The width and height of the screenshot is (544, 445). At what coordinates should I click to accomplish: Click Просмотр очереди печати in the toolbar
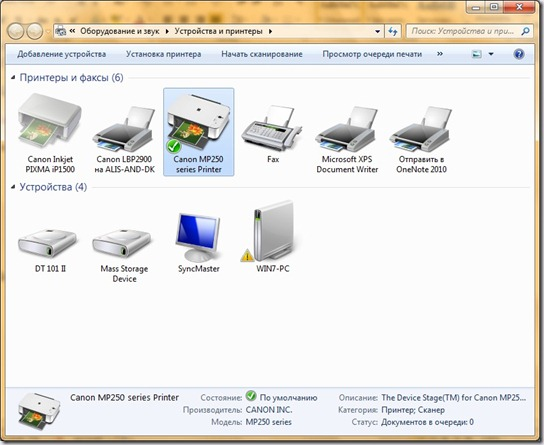tap(372, 54)
